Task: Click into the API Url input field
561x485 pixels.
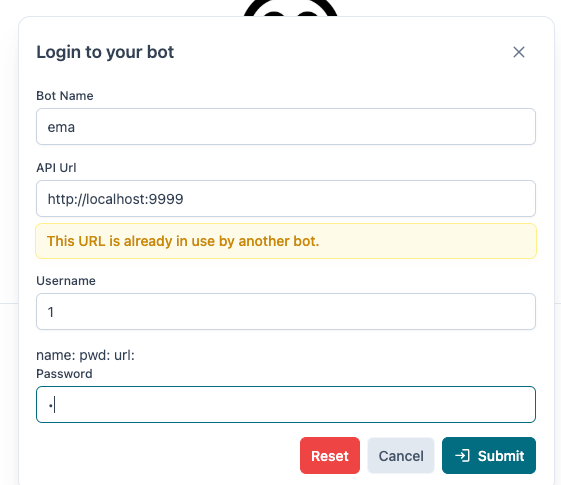Action: [x=286, y=199]
